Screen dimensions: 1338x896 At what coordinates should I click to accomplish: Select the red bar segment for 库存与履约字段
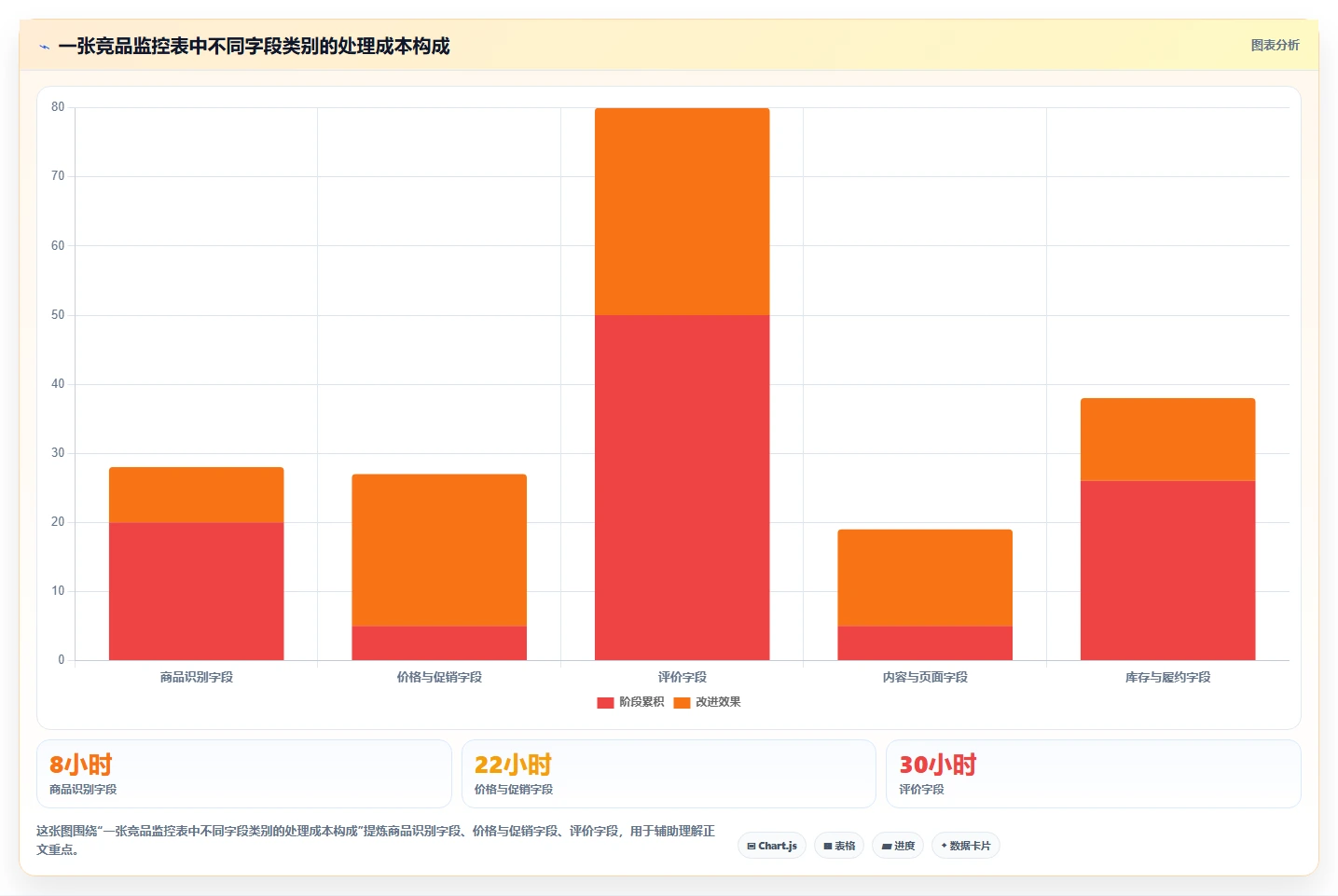click(1167, 571)
